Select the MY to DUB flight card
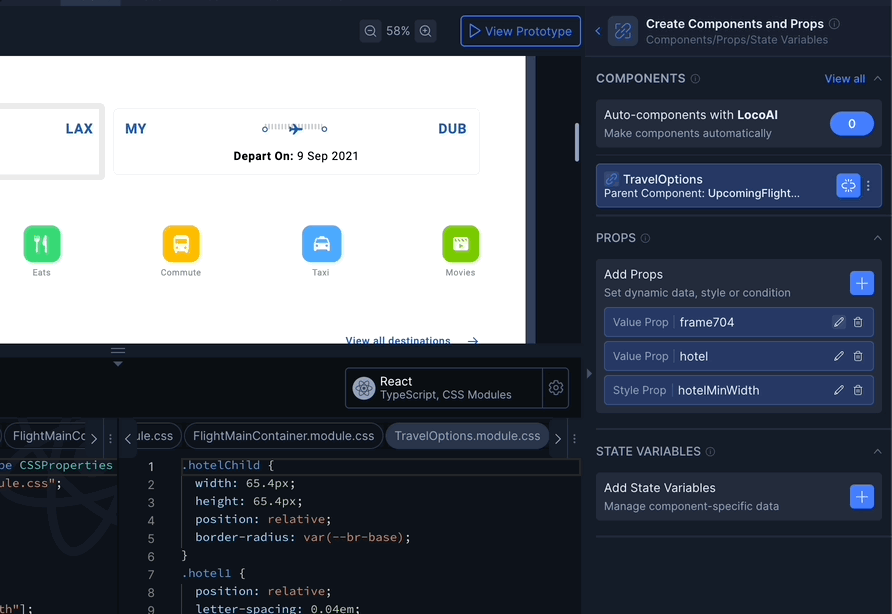 click(296, 141)
